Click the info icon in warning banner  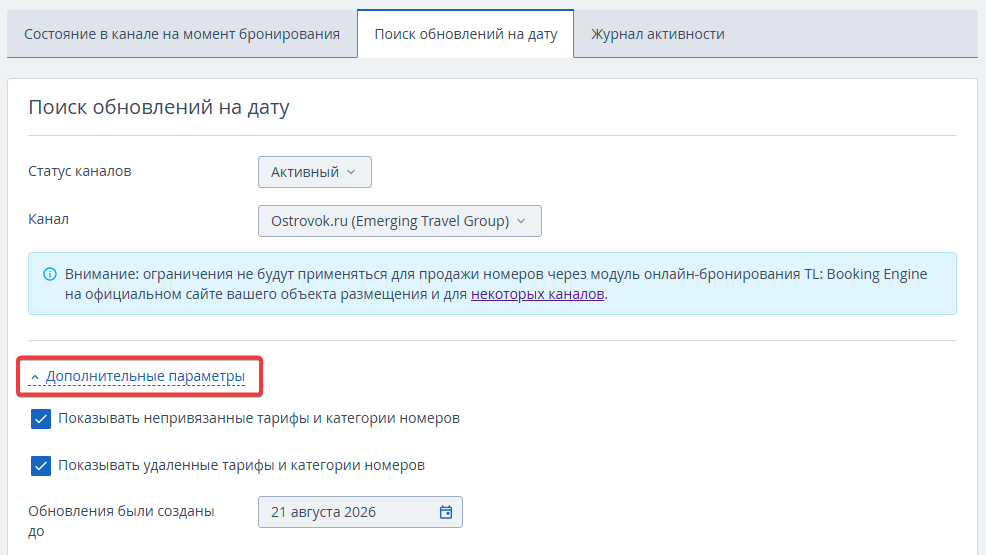[50, 275]
